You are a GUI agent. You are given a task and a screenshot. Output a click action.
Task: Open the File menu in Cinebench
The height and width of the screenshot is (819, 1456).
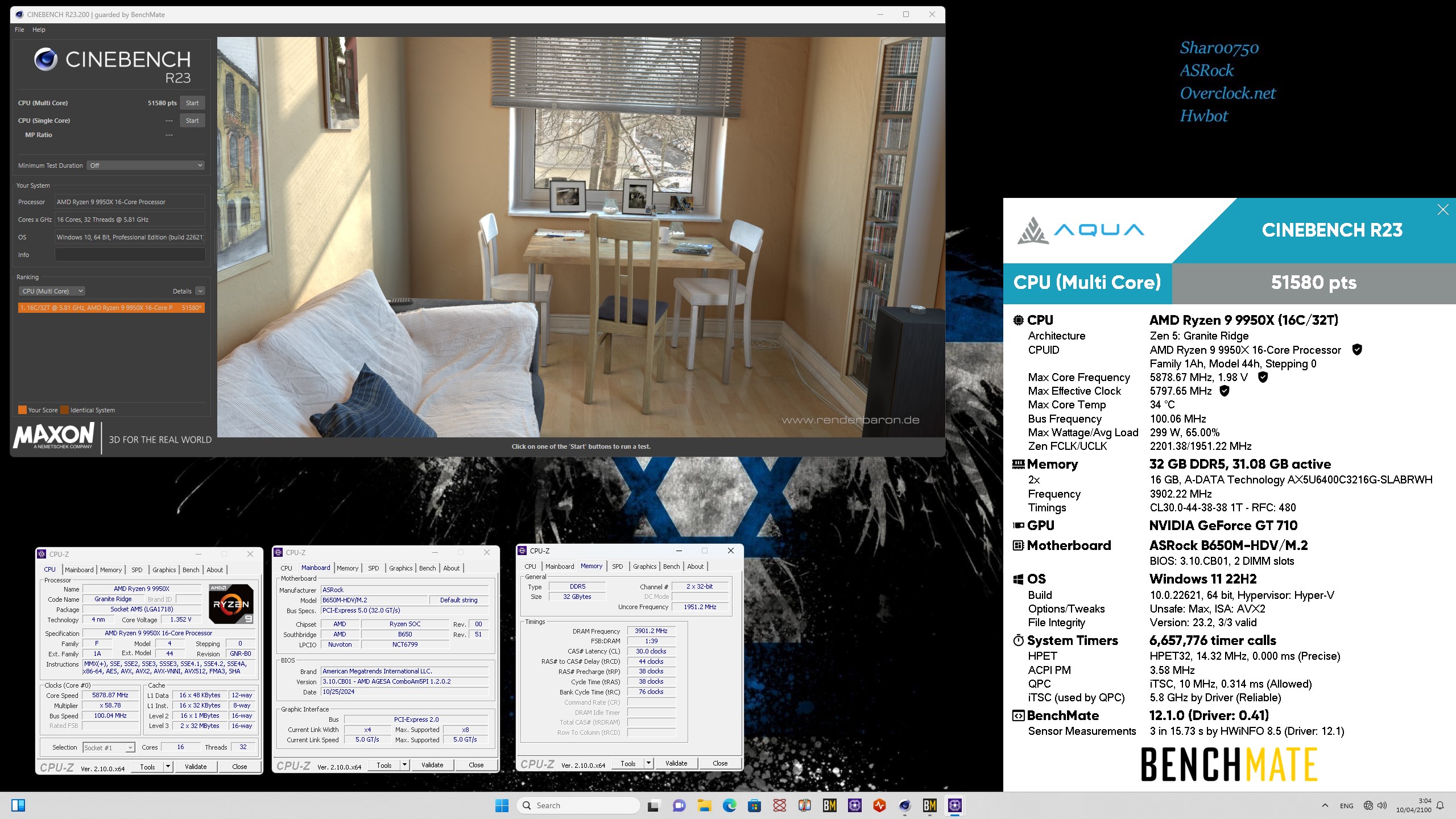coord(19,30)
